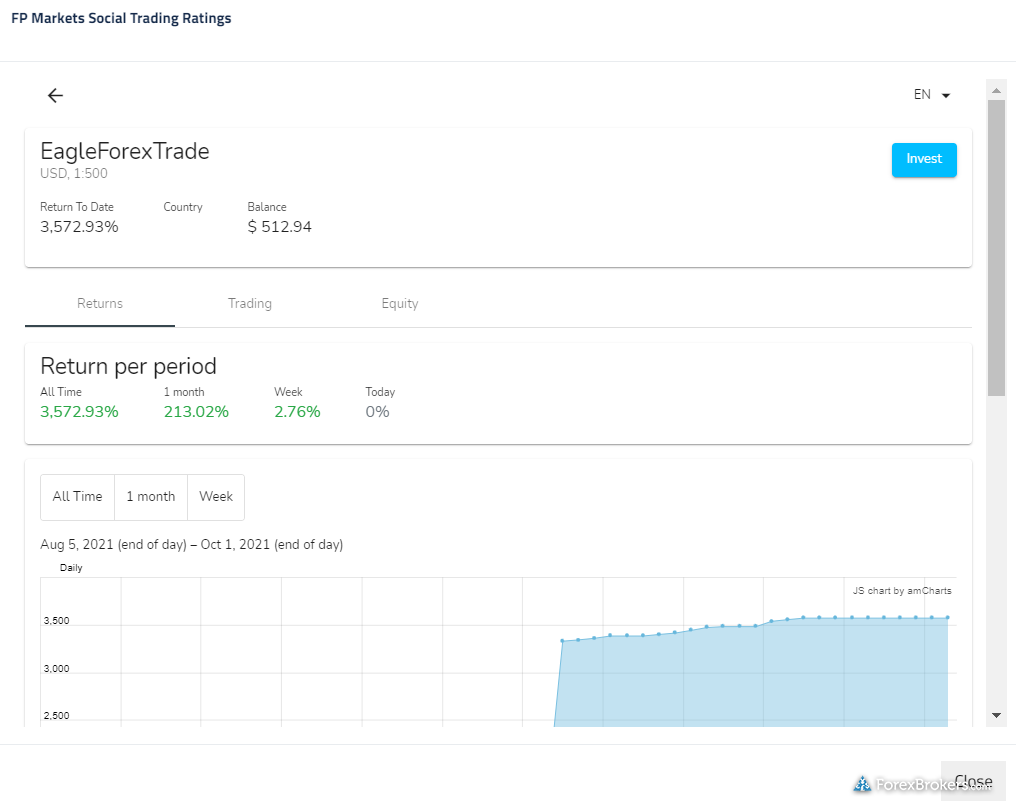1016x807 pixels.
Task: Click the USD, 1:500 subtitle
Action: [74, 174]
